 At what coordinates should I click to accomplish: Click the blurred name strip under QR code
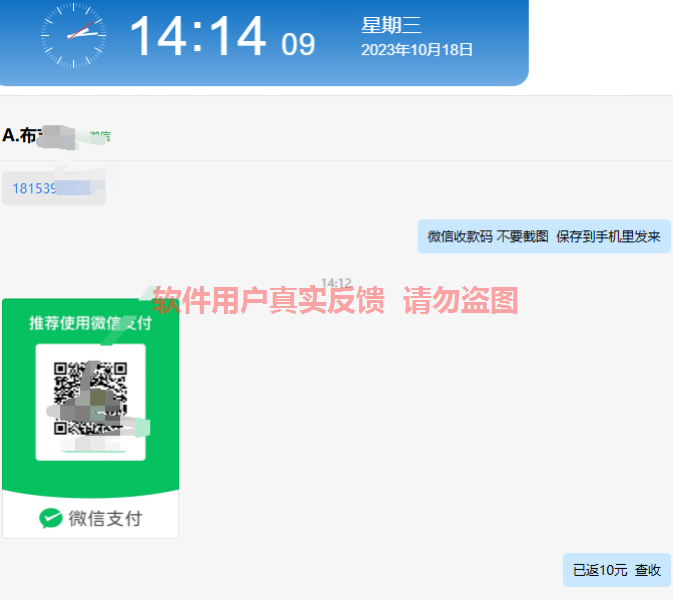tap(94, 445)
